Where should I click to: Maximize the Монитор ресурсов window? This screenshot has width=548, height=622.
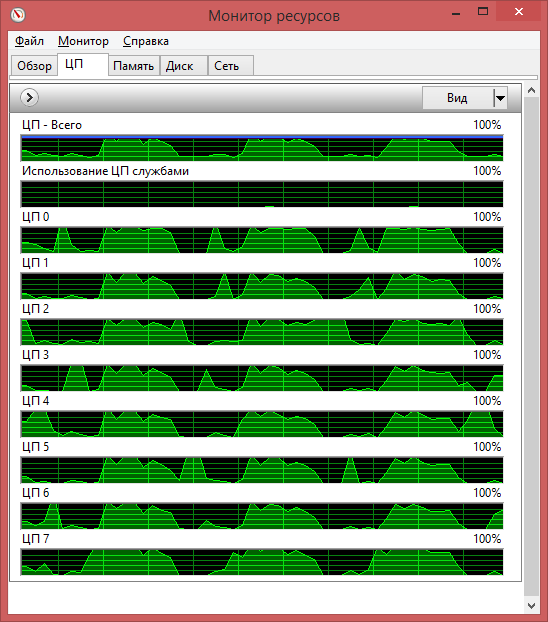pos(483,12)
